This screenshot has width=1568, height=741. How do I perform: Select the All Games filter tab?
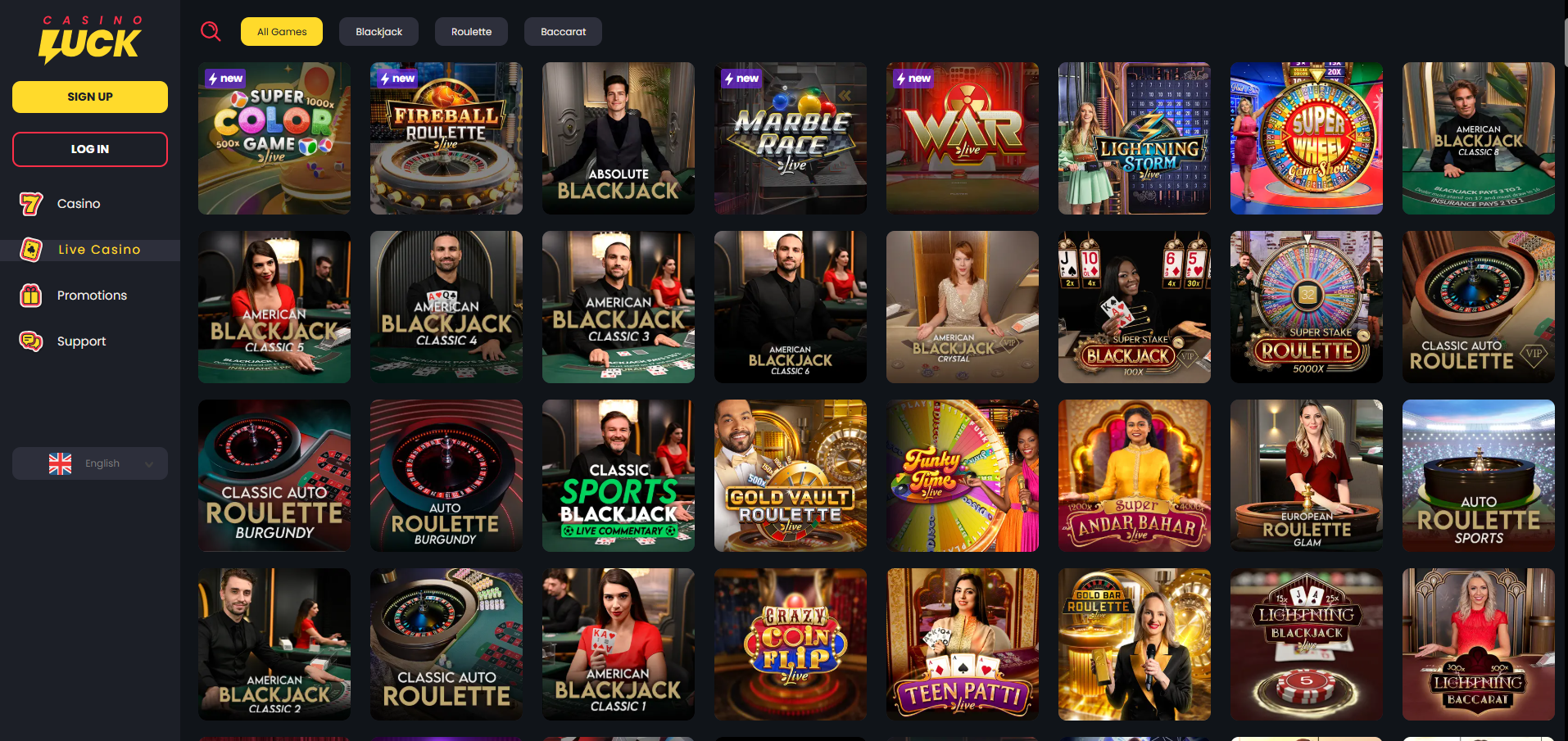click(x=282, y=32)
